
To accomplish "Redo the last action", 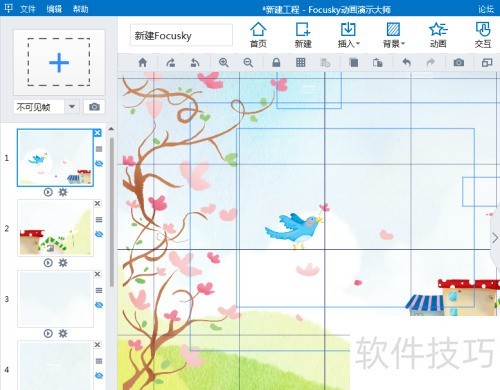I will click(x=431, y=62).
